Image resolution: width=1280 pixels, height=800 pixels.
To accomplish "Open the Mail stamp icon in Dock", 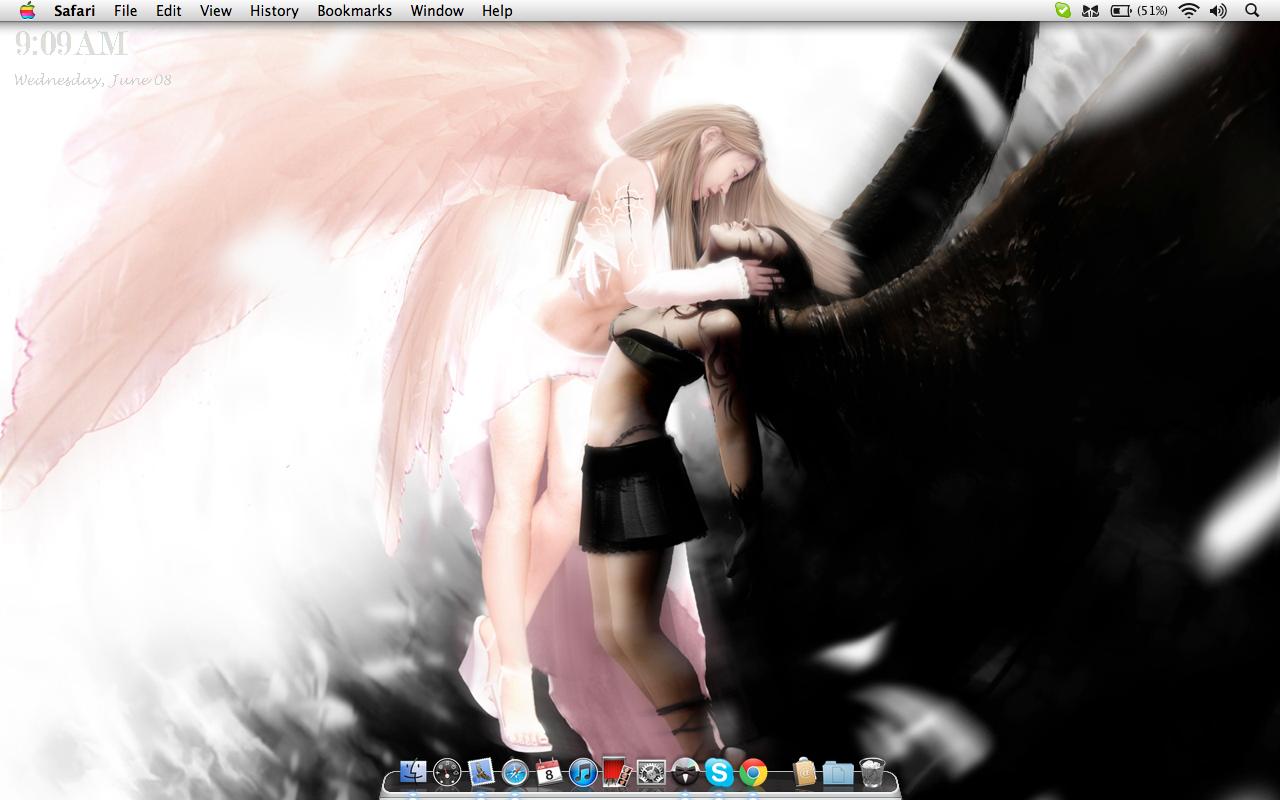I will (x=481, y=771).
